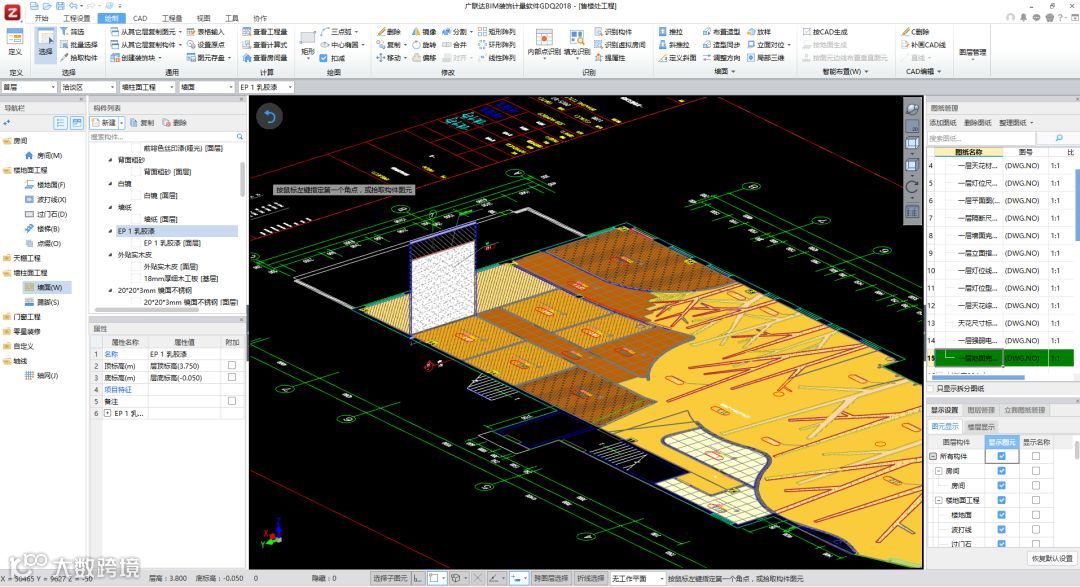1080x587 pixels.
Task: Click the 删除 delete tool in ribbon
Action: [x=389, y=32]
